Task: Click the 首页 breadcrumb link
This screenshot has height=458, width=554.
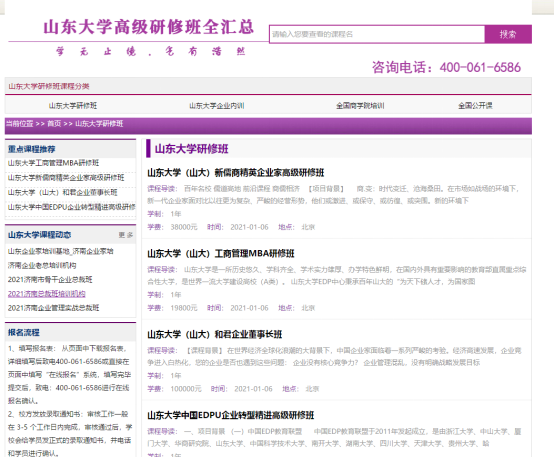Action: tap(54, 124)
